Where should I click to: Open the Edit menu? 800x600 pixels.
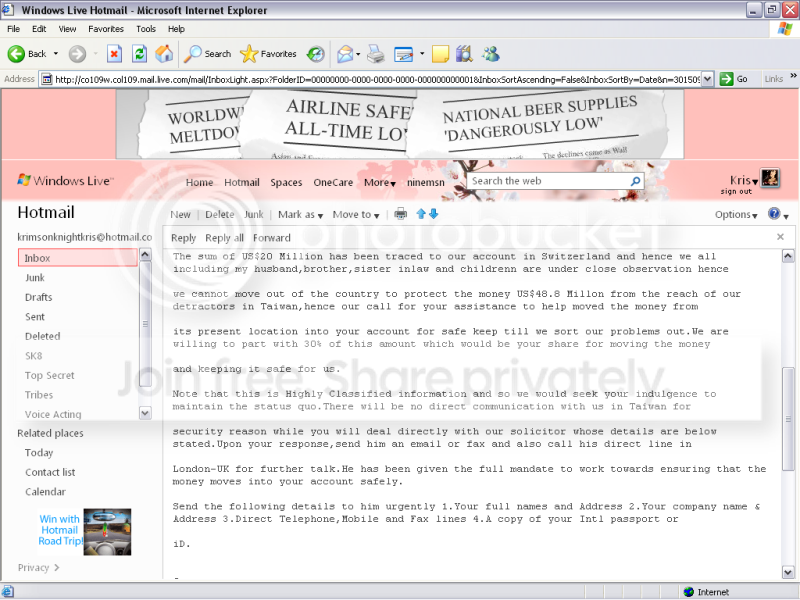(x=39, y=29)
